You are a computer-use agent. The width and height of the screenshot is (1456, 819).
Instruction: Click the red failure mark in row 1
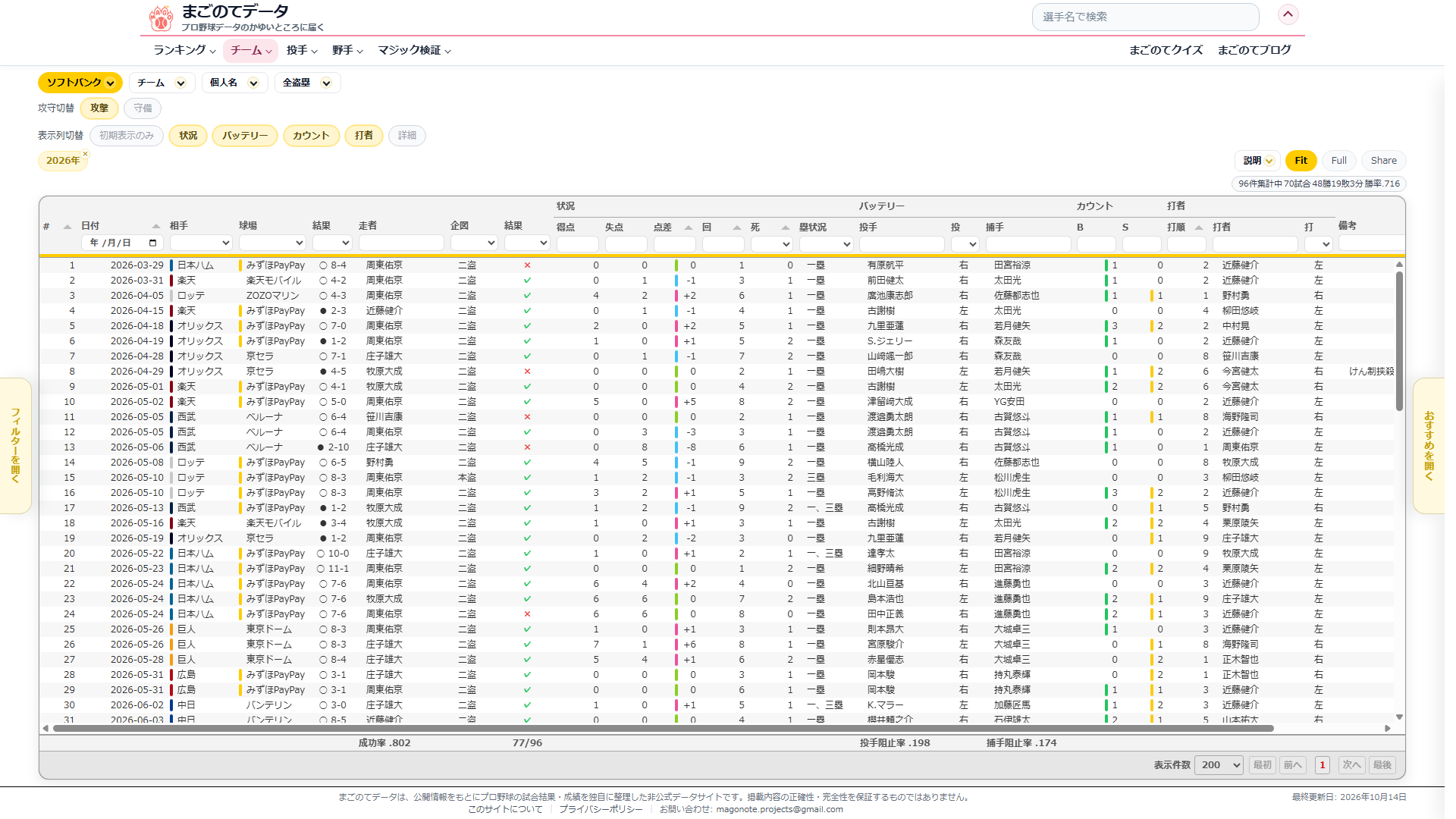[x=527, y=265]
